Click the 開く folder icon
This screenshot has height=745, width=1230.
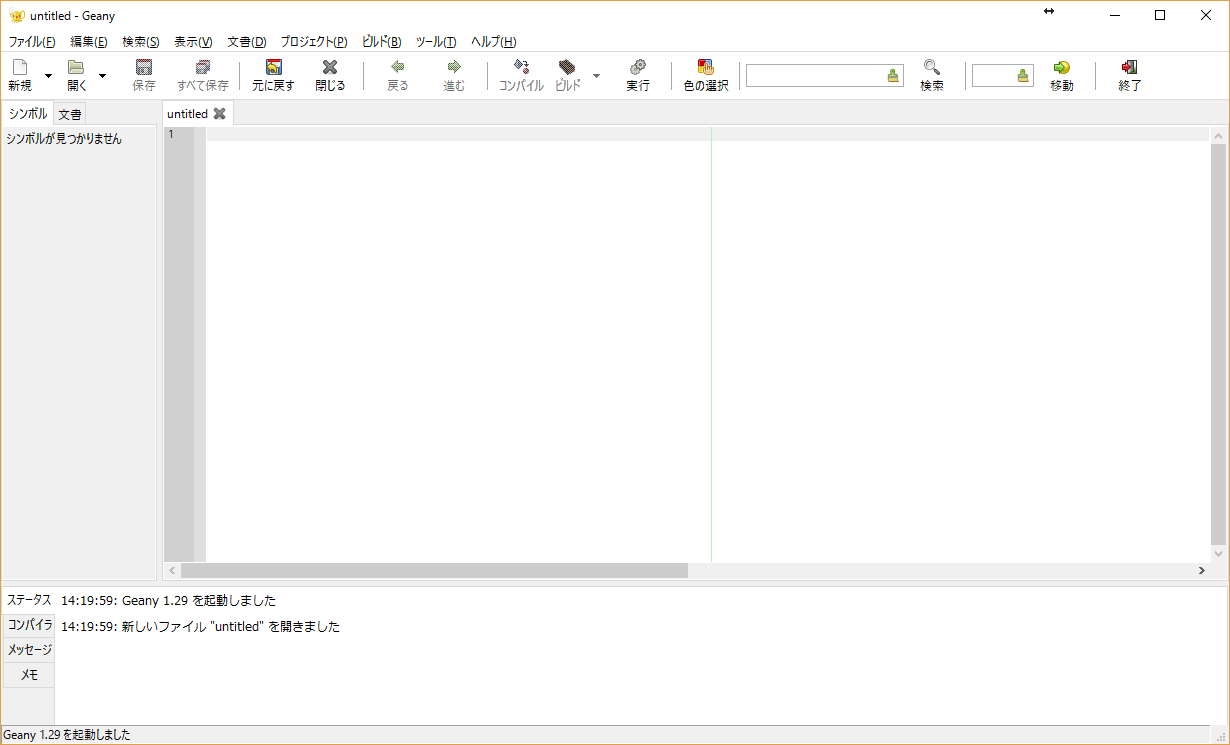point(76,68)
